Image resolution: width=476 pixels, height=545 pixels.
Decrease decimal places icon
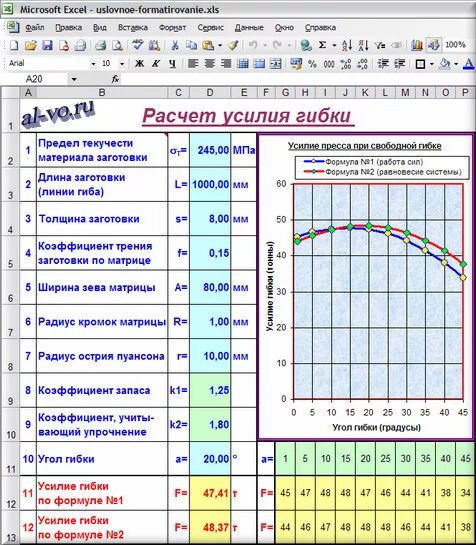pos(362,64)
